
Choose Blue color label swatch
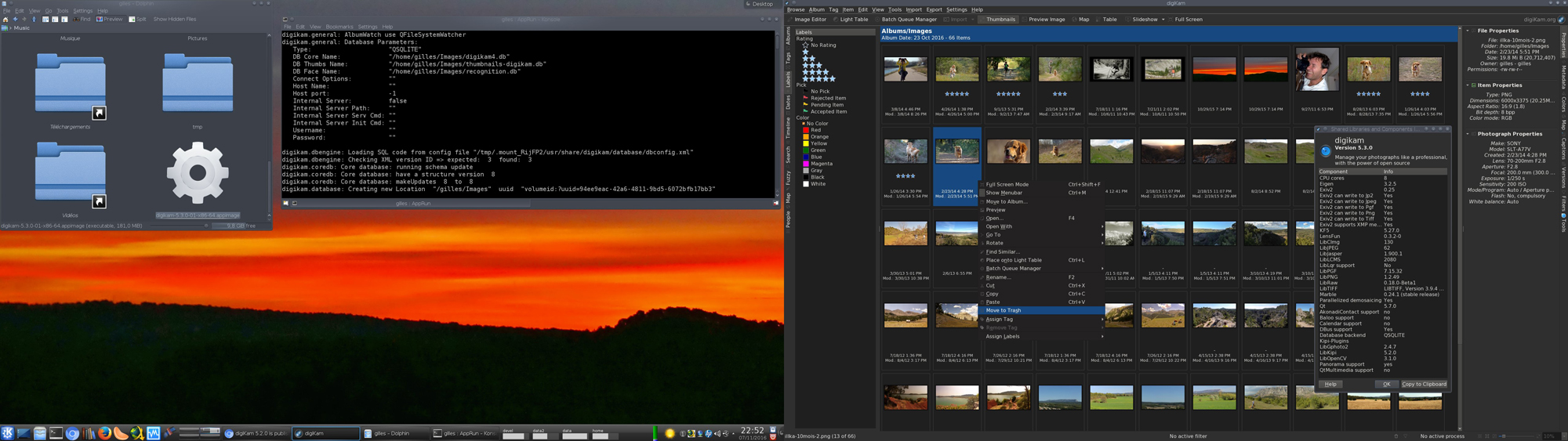[805, 157]
